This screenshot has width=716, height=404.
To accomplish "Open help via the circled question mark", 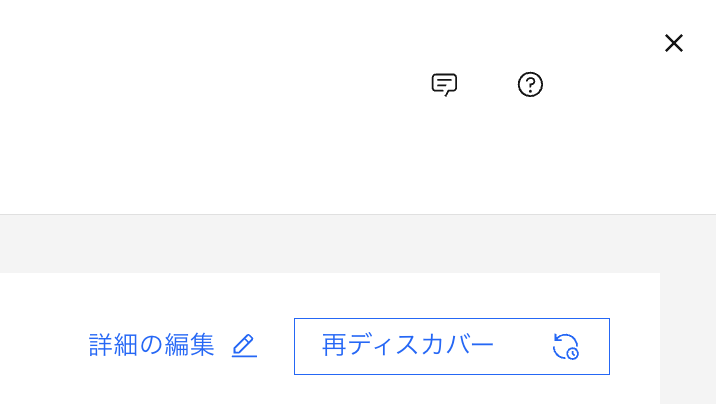I will [x=530, y=85].
